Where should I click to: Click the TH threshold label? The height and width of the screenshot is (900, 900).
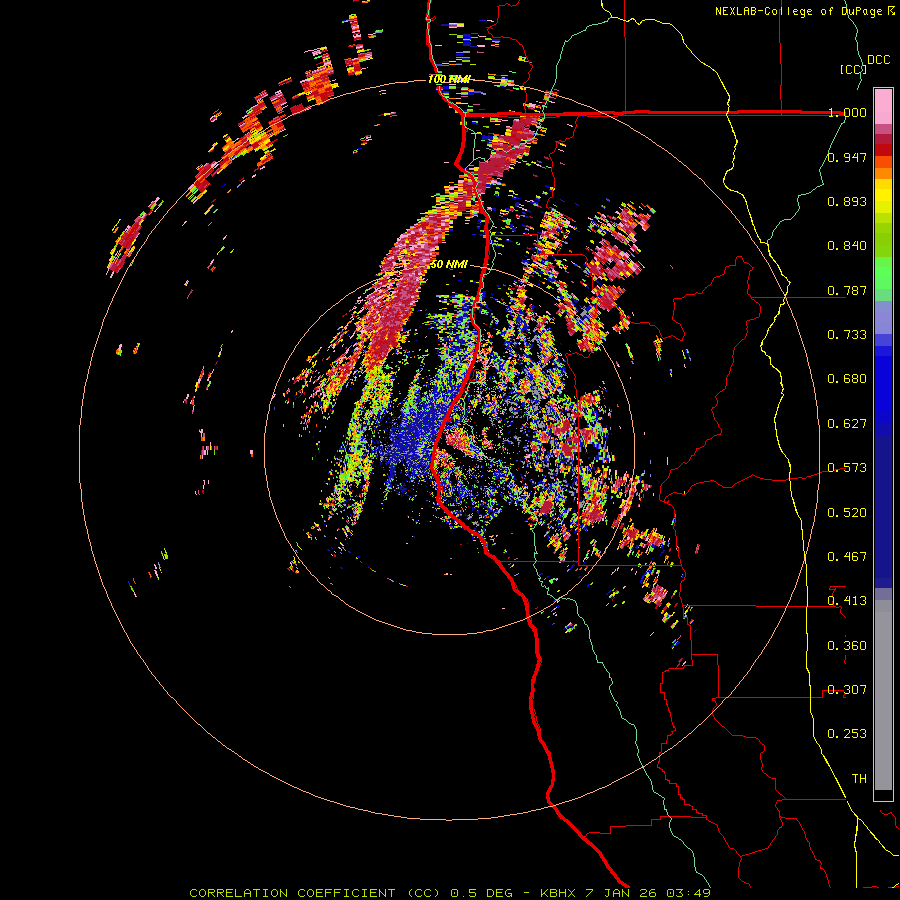tap(859, 779)
